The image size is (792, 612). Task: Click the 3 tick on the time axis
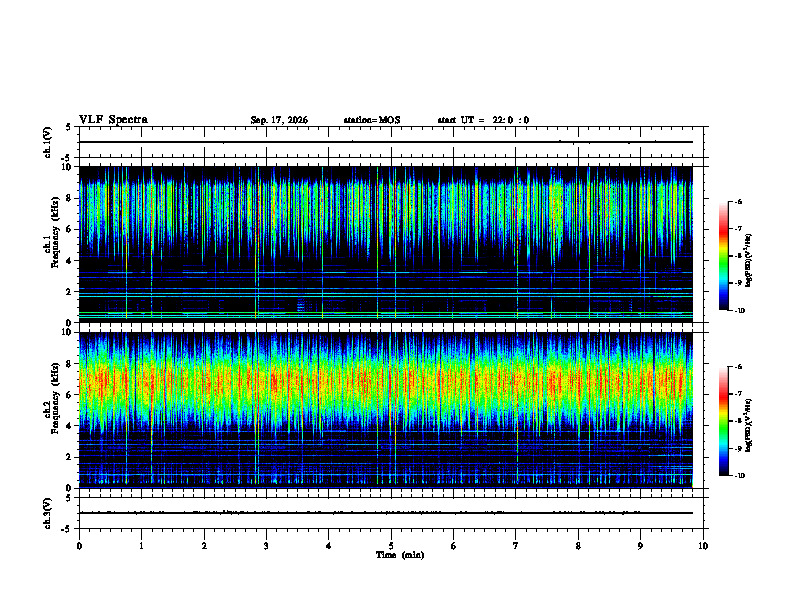266,546
